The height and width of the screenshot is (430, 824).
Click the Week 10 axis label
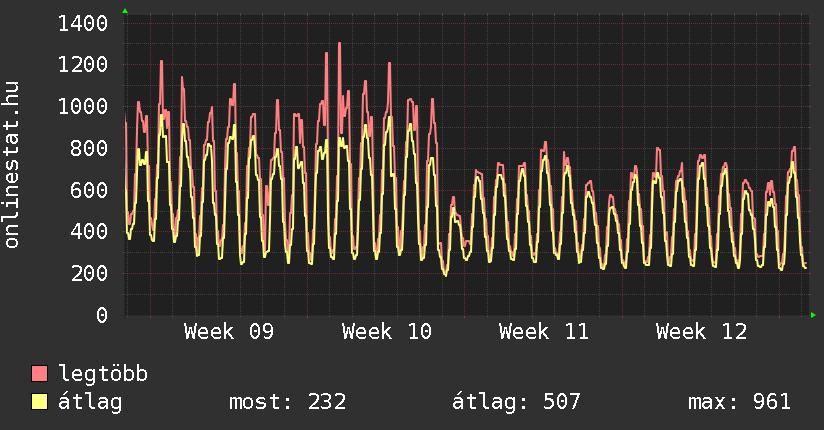pyautogui.click(x=387, y=332)
